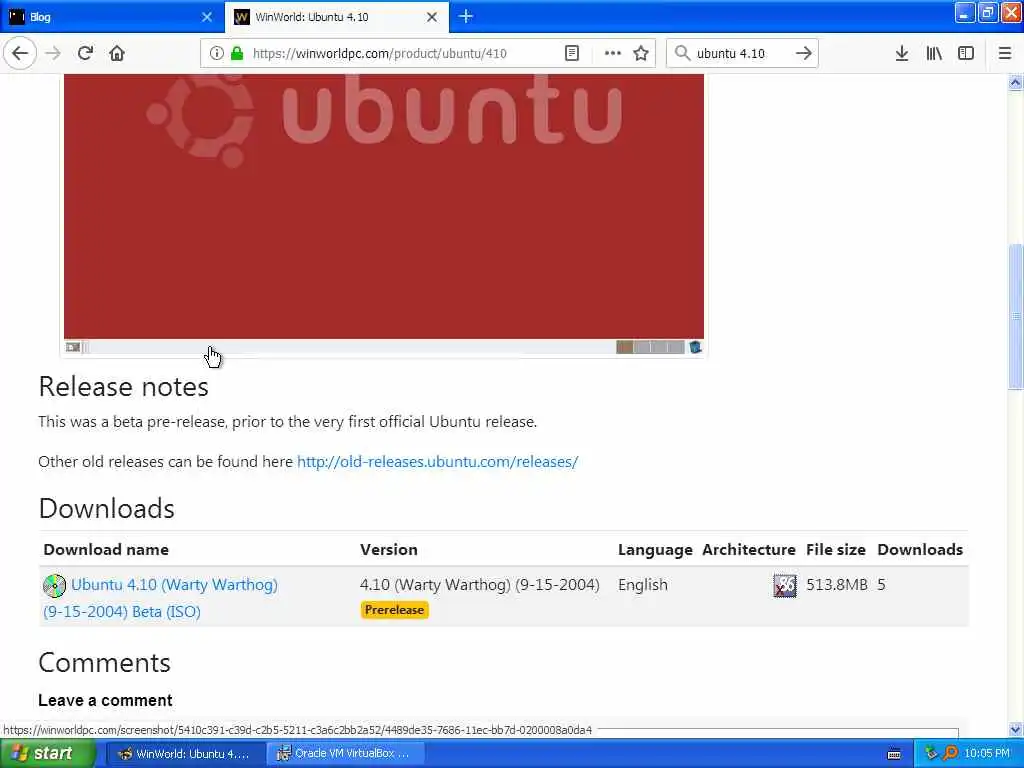1024x768 pixels.
Task: Click the Download name column header
Action: (x=106, y=550)
